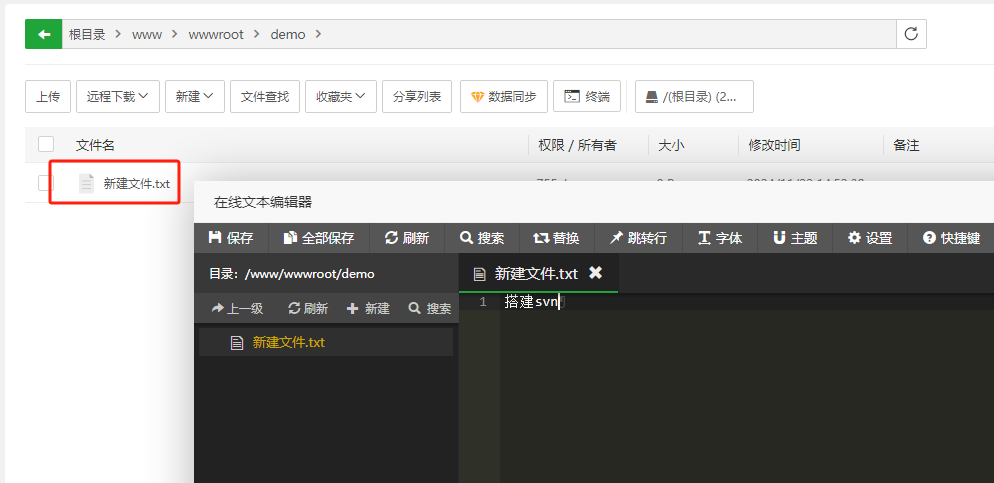Click 全部保存 to save all files
Screen dimensions: 994x483
pos(319,238)
